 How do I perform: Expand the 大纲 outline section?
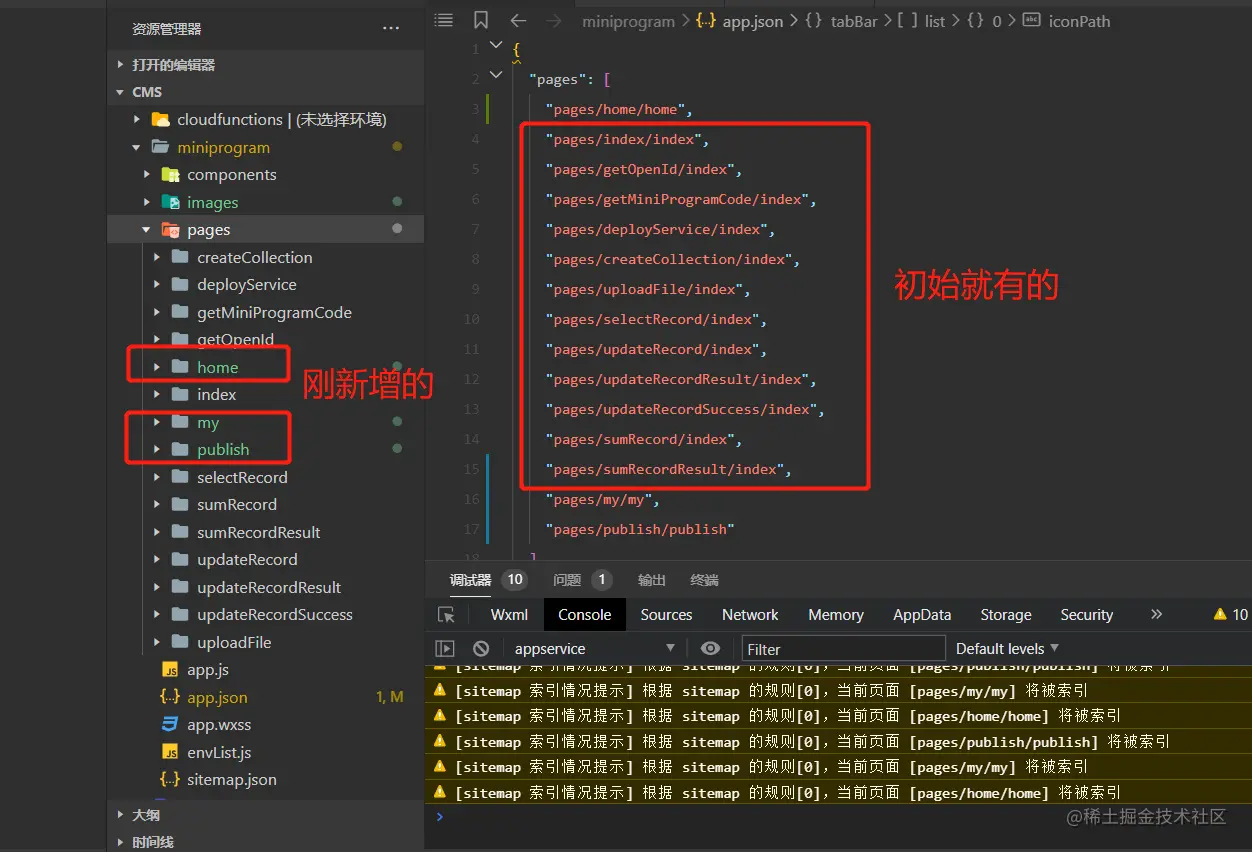coord(146,815)
